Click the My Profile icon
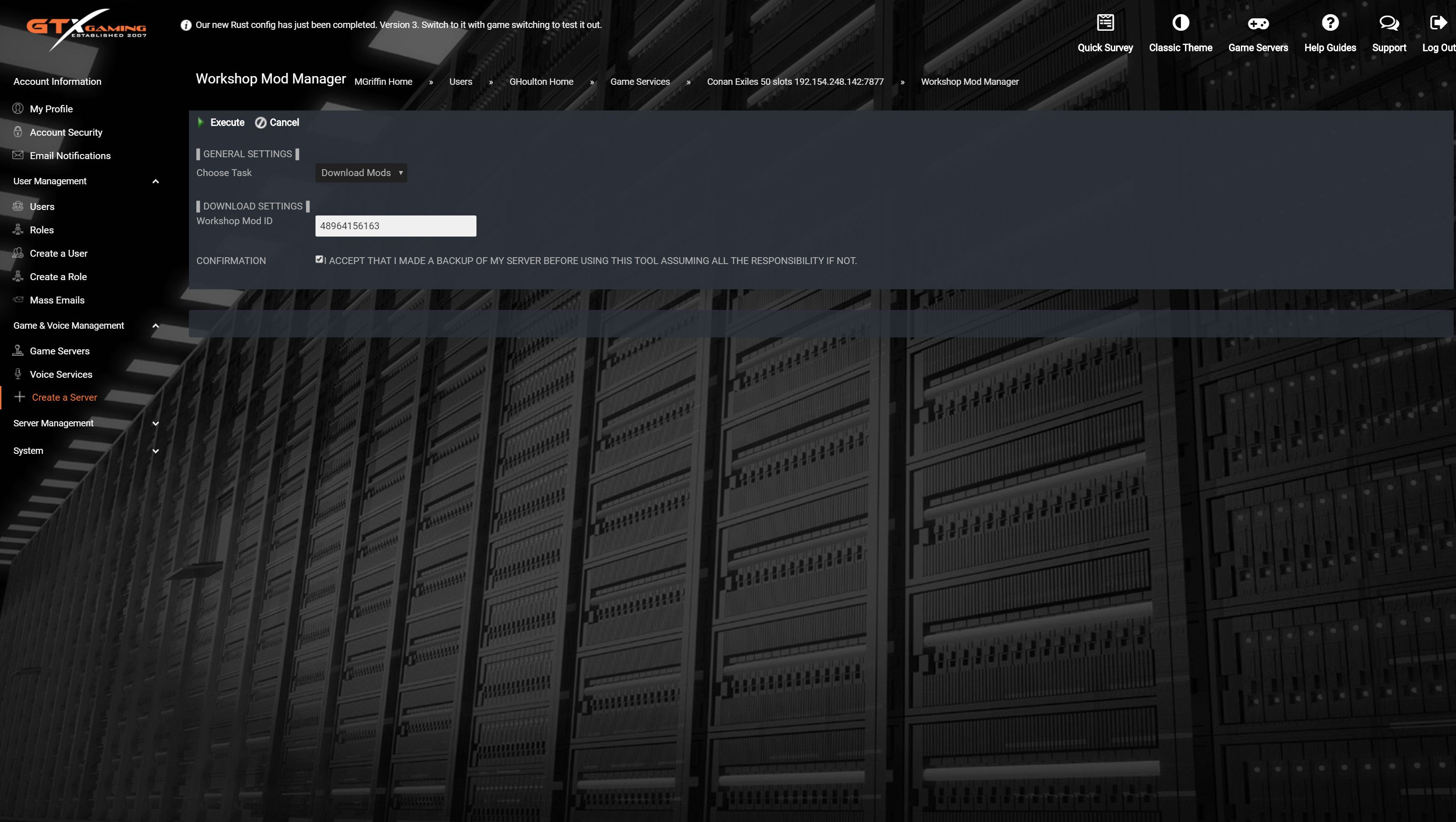Screen dimensions: 1456x822 click(18, 108)
